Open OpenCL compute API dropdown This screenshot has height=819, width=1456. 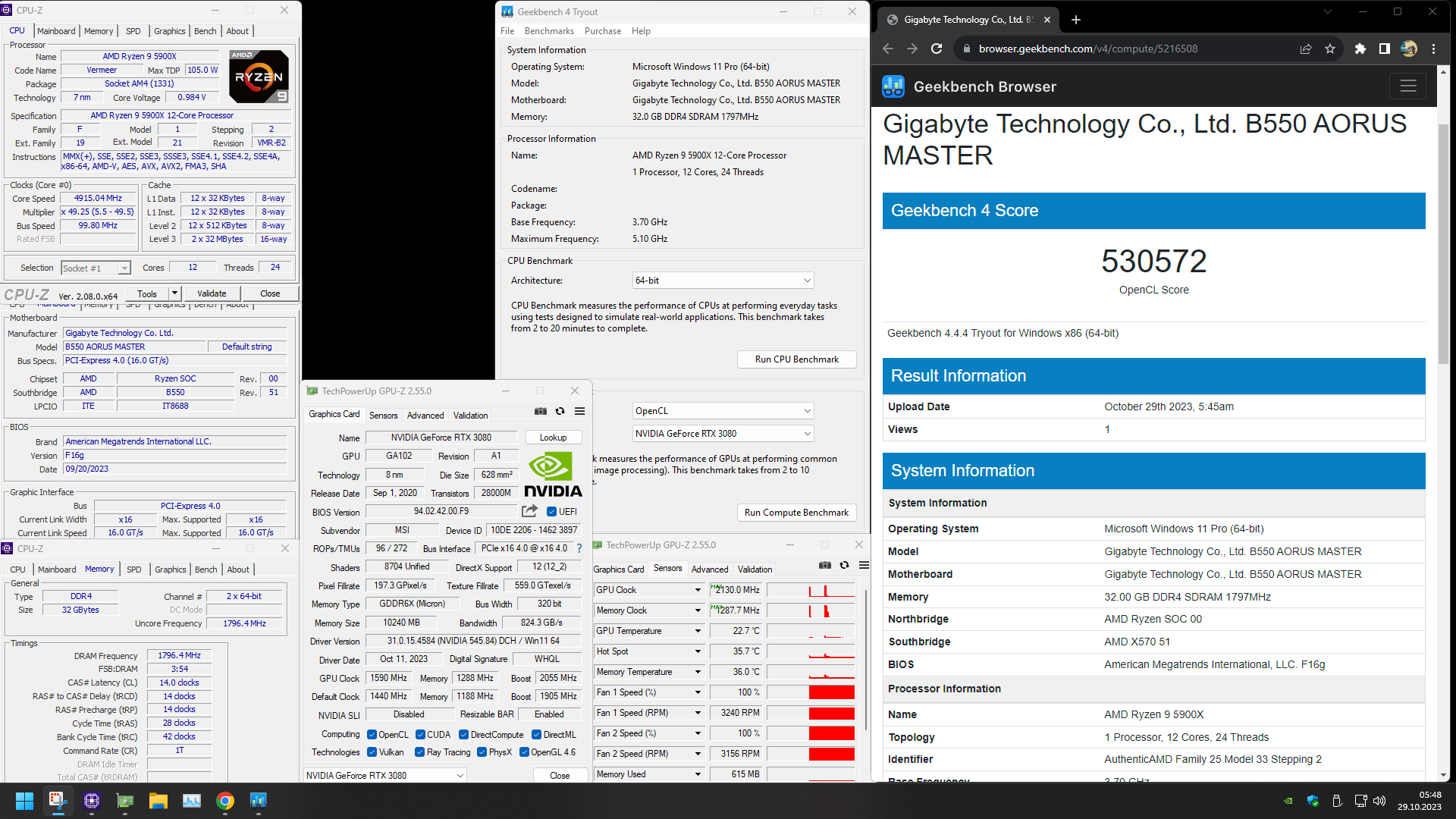click(x=723, y=411)
